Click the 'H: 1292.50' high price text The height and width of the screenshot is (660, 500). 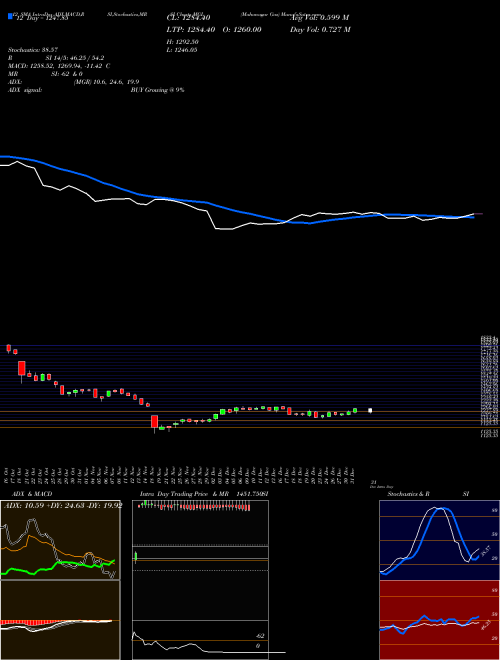tap(183, 42)
